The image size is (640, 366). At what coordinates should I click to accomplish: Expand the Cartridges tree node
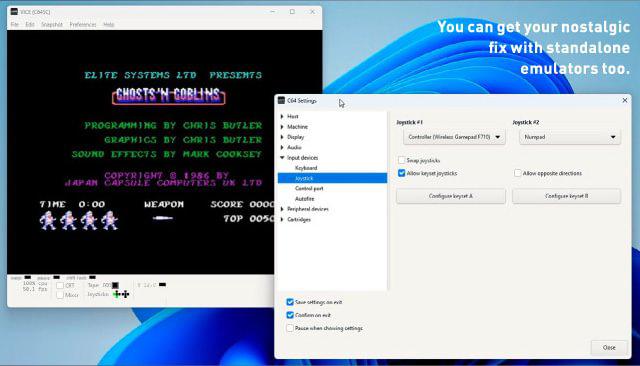(x=282, y=220)
